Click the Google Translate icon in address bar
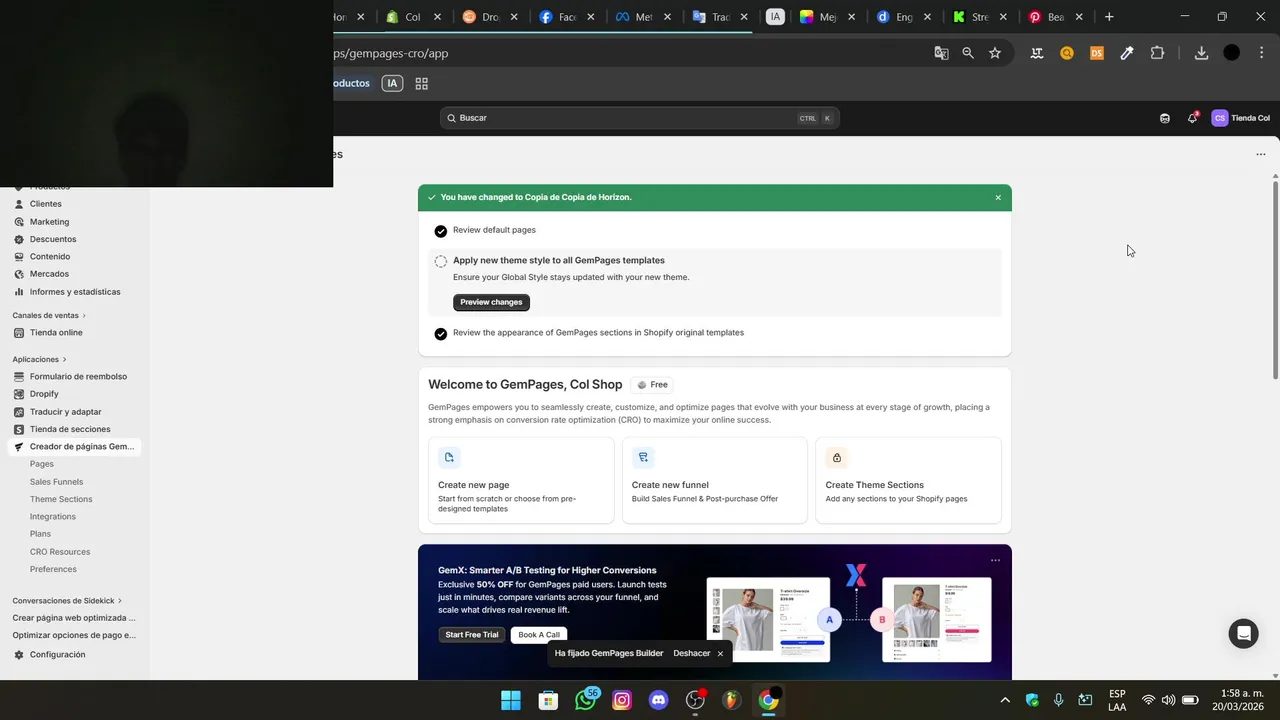The image size is (1280, 720). (941, 53)
